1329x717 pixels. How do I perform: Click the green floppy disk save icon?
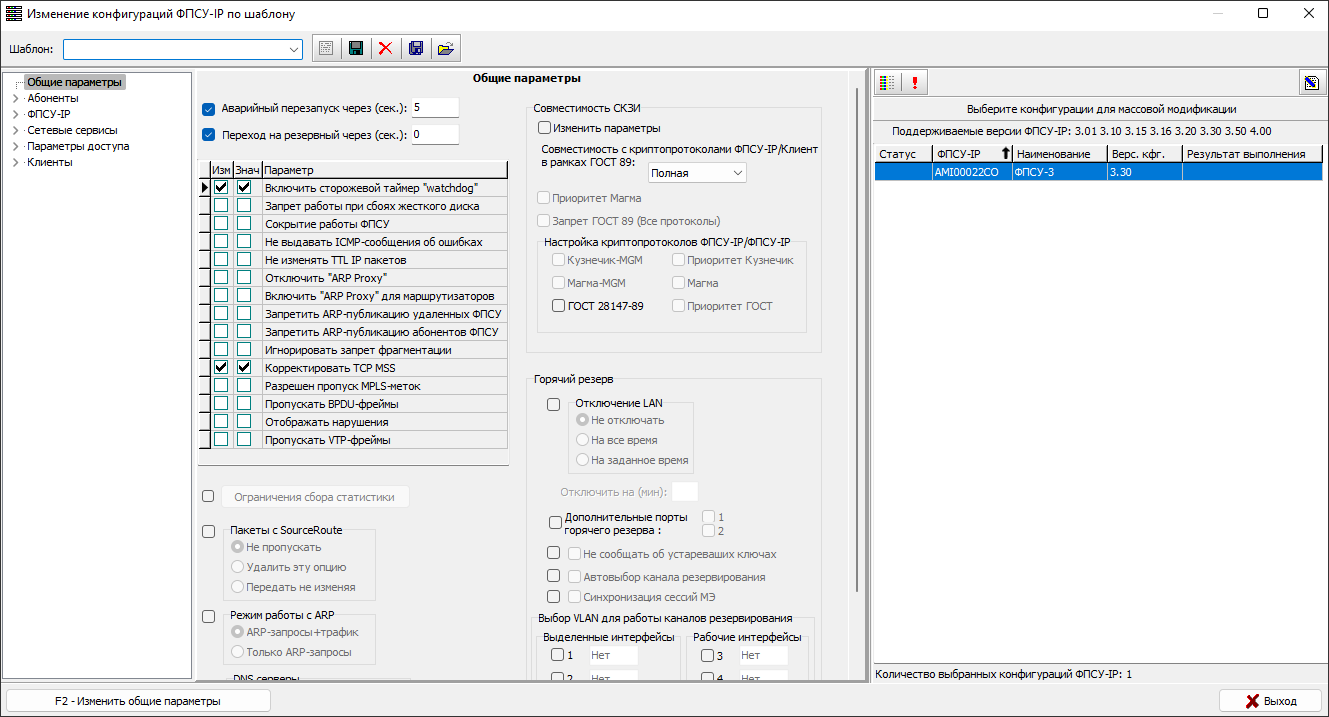tap(355, 48)
